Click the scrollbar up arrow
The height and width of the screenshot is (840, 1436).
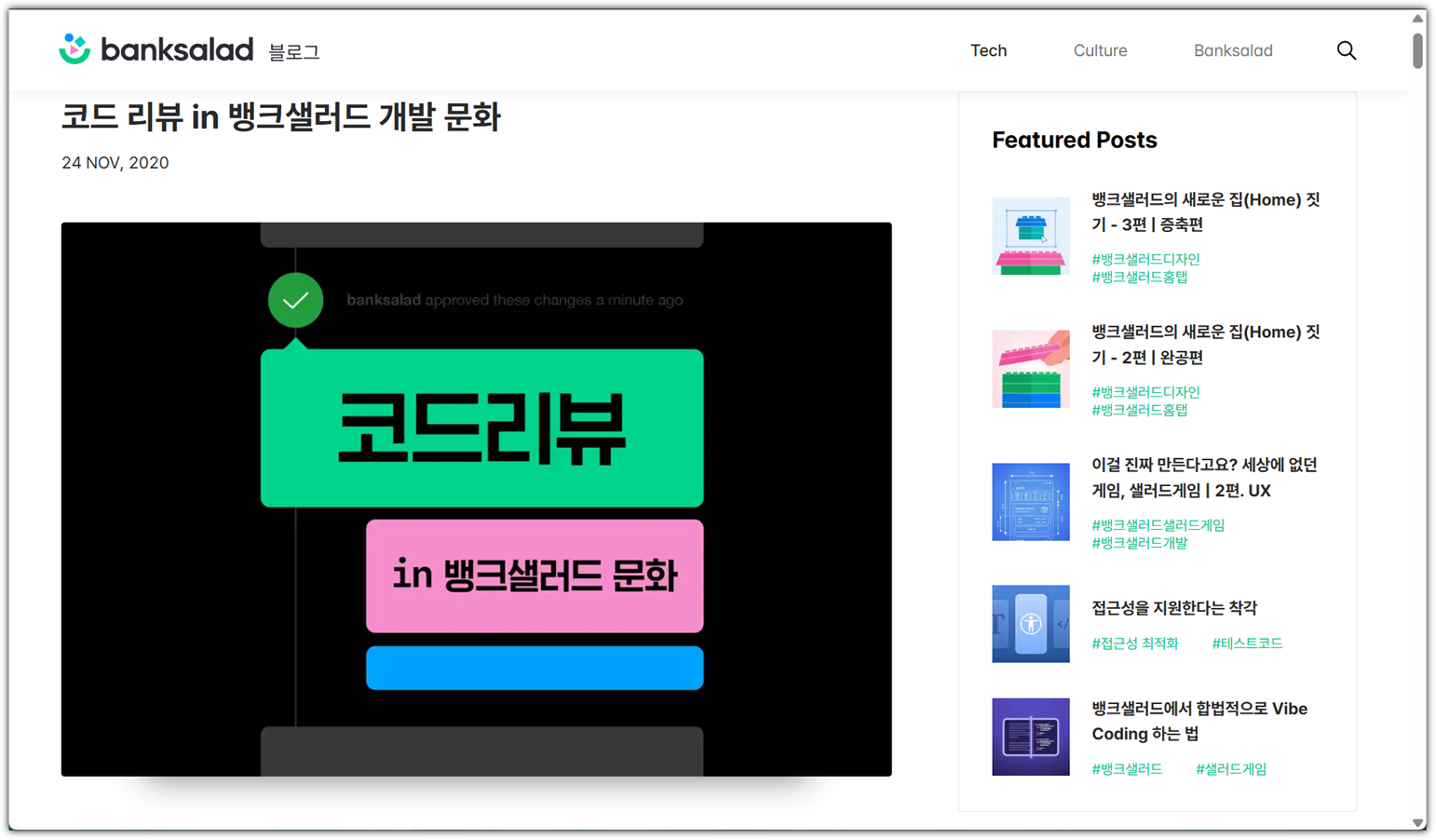(x=1417, y=18)
